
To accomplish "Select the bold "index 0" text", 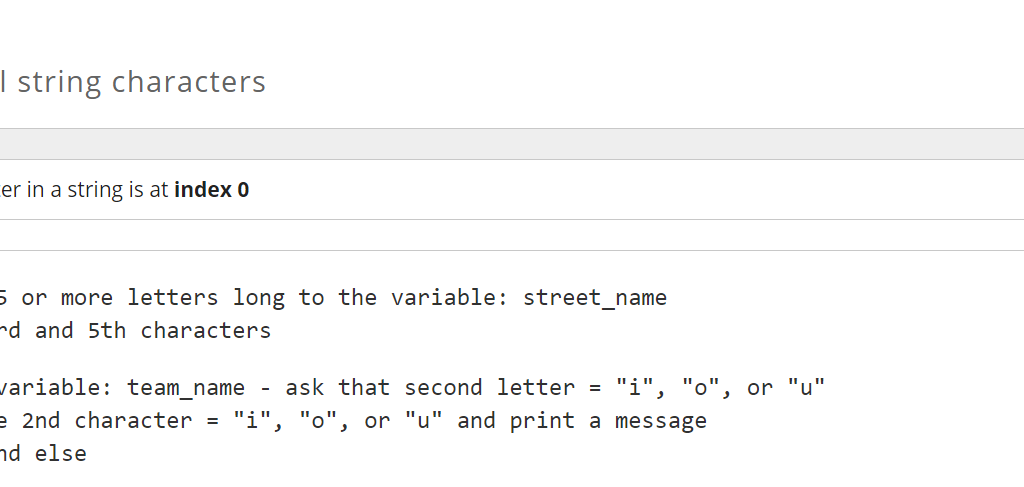I will point(211,190).
